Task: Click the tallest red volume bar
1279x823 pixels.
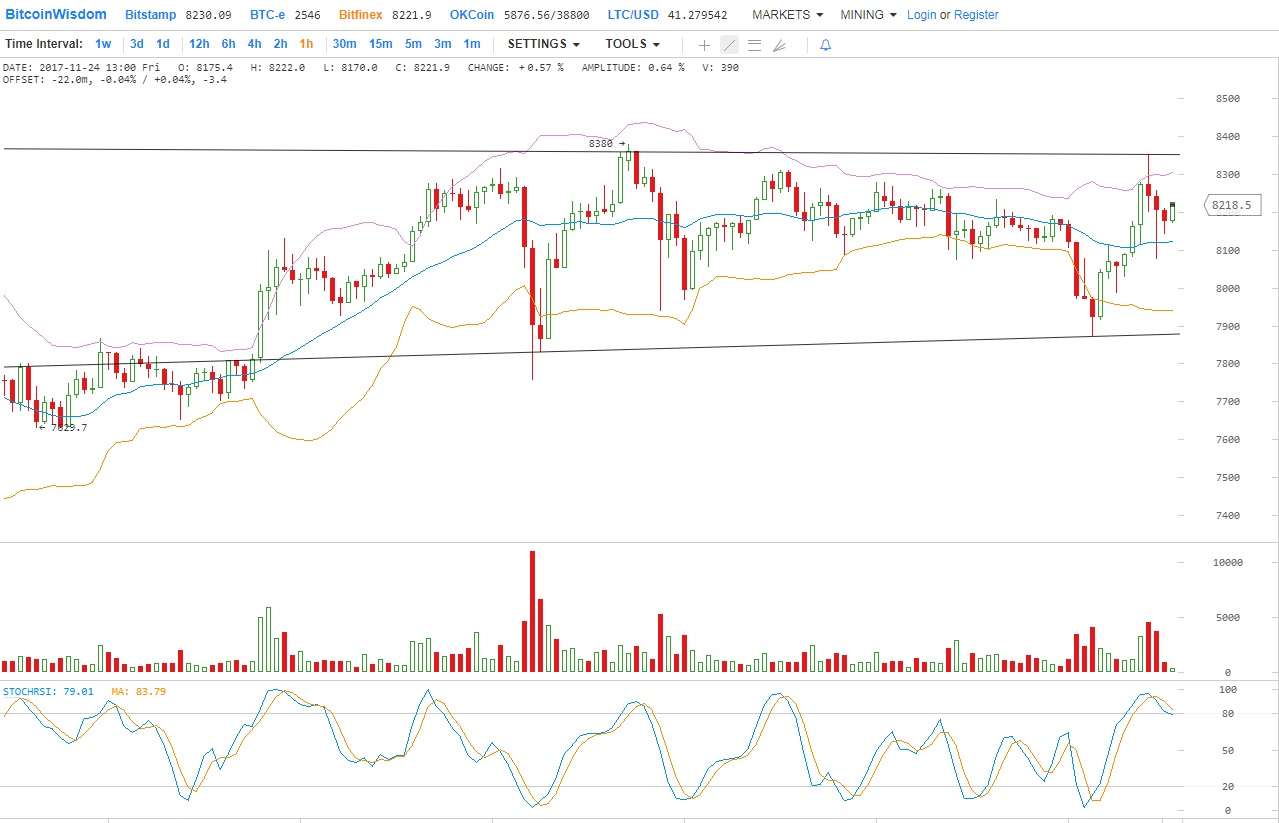Action: coord(532,611)
